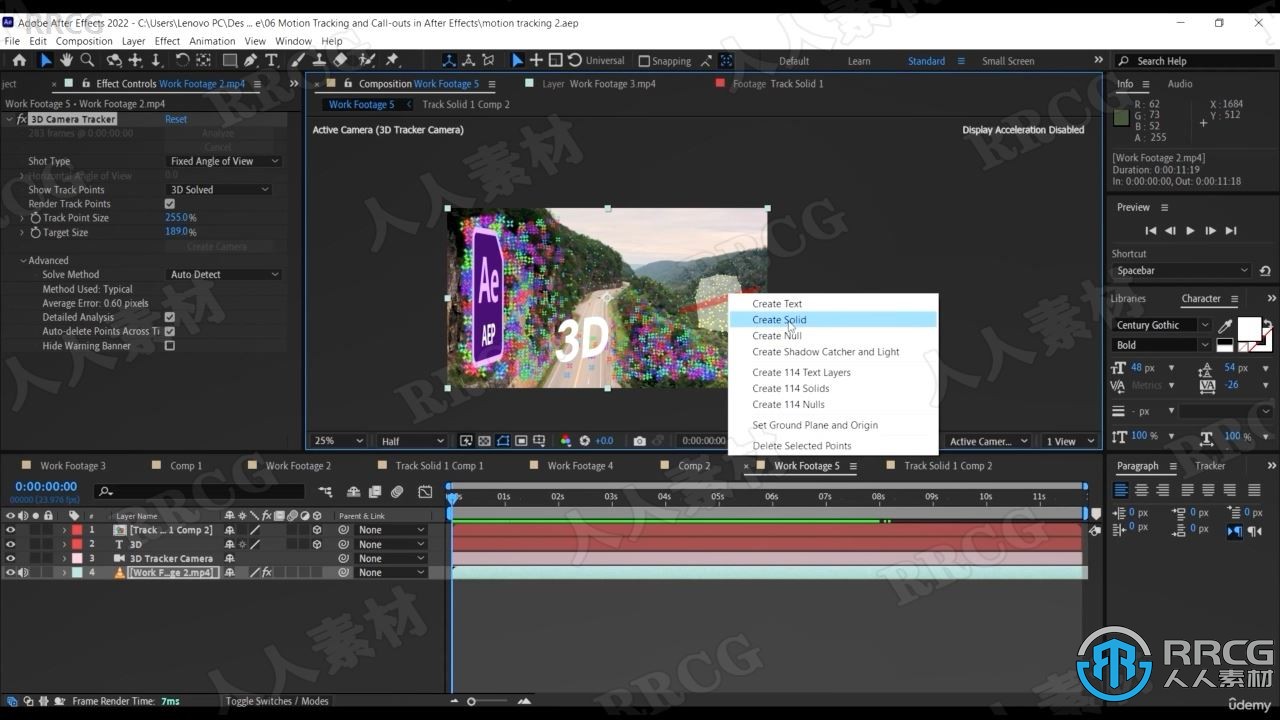Image resolution: width=1280 pixels, height=720 pixels.
Task: Click Reset for 3D Camera Tracker effect
Action: [176, 119]
